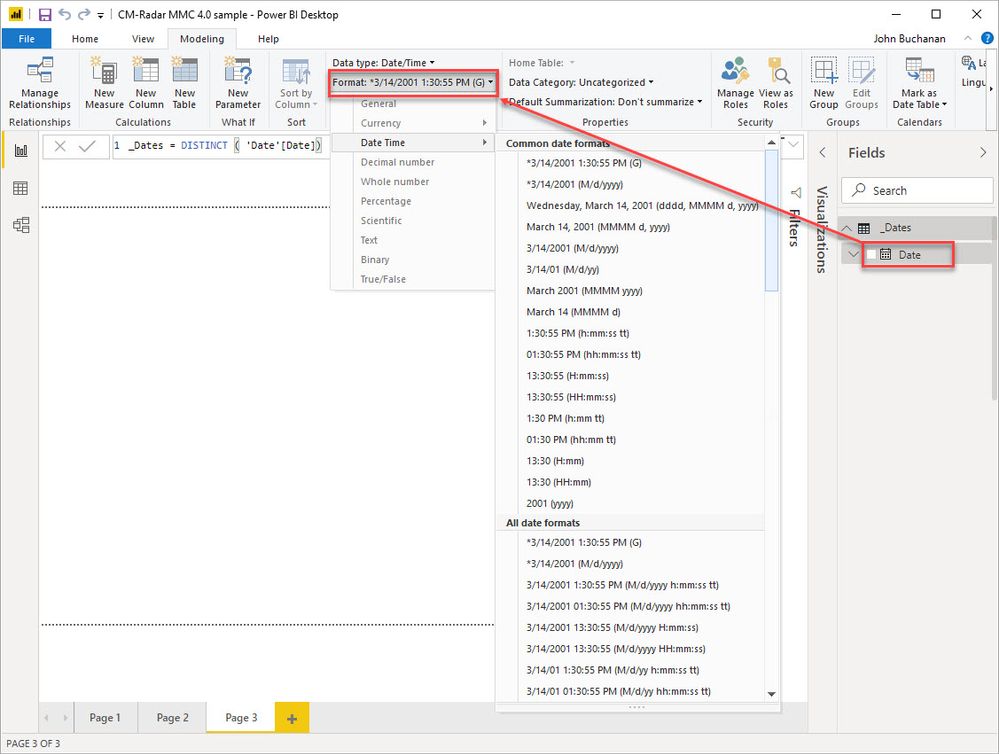Collapse the ribbon with the caret
999x754 pixels.
[968, 38]
